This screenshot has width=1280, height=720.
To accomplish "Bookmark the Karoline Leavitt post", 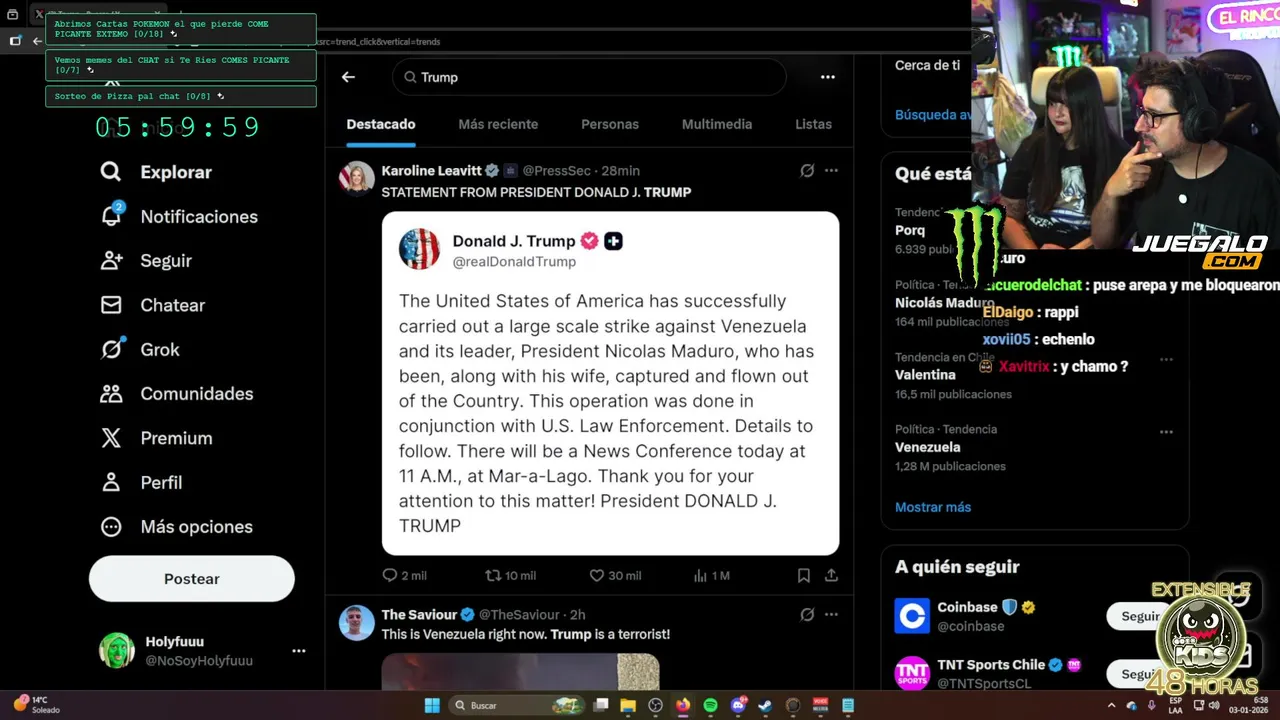I will click(x=803, y=575).
